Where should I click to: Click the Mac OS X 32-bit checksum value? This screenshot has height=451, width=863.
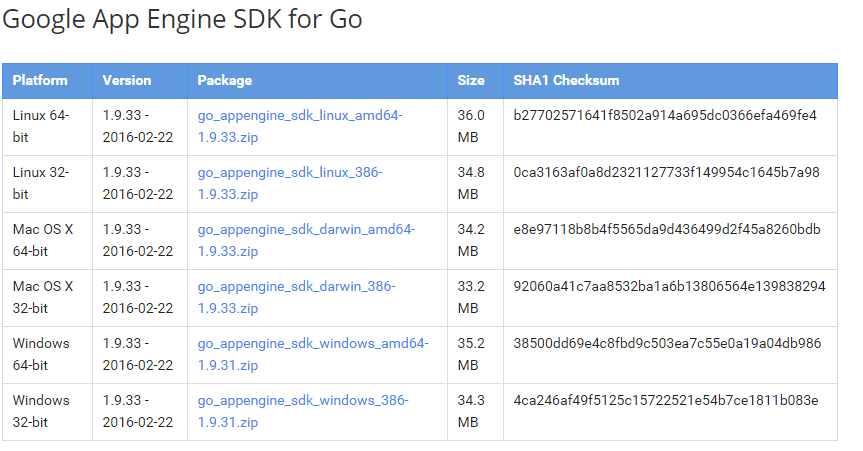click(669, 287)
